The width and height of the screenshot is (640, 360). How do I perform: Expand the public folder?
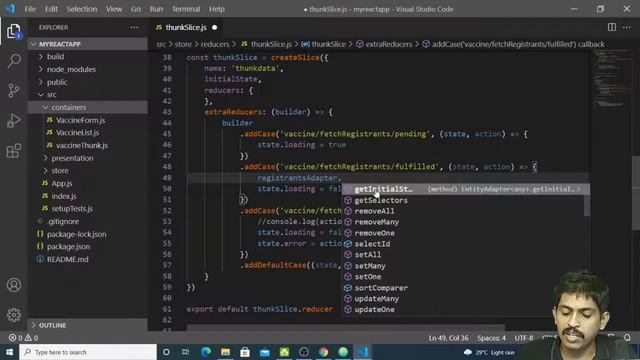[88, 82]
